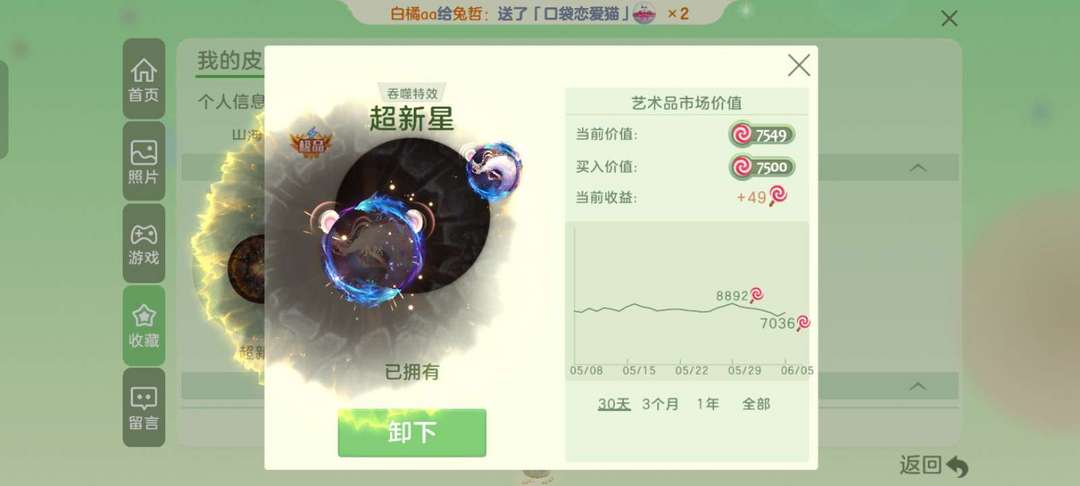This screenshot has height=486, width=1080.
Task: Open the 收藏 collection sidebar icon
Action: [x=144, y=326]
